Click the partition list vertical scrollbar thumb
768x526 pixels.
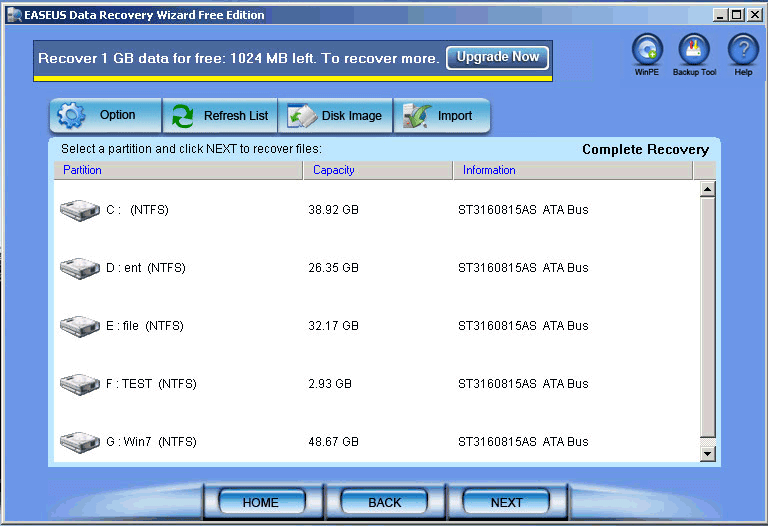click(707, 317)
